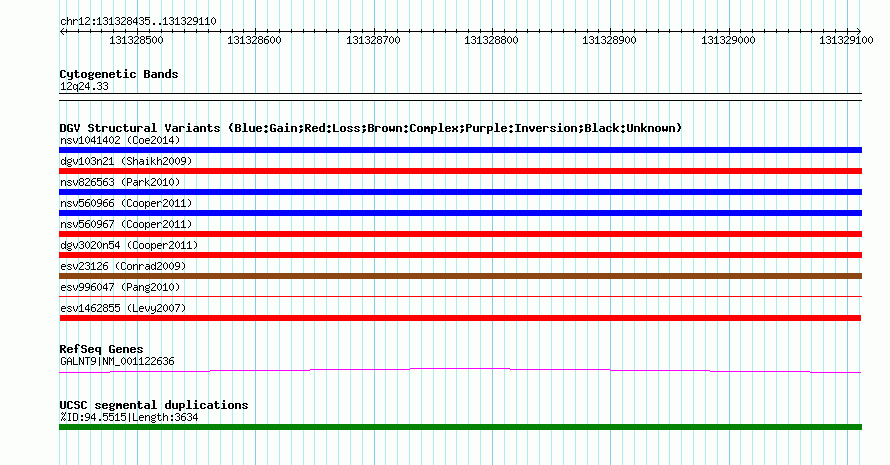The height and width of the screenshot is (465, 890).
Task: Open the esv23126 (Conrad2009) label
Action: pos(123,266)
